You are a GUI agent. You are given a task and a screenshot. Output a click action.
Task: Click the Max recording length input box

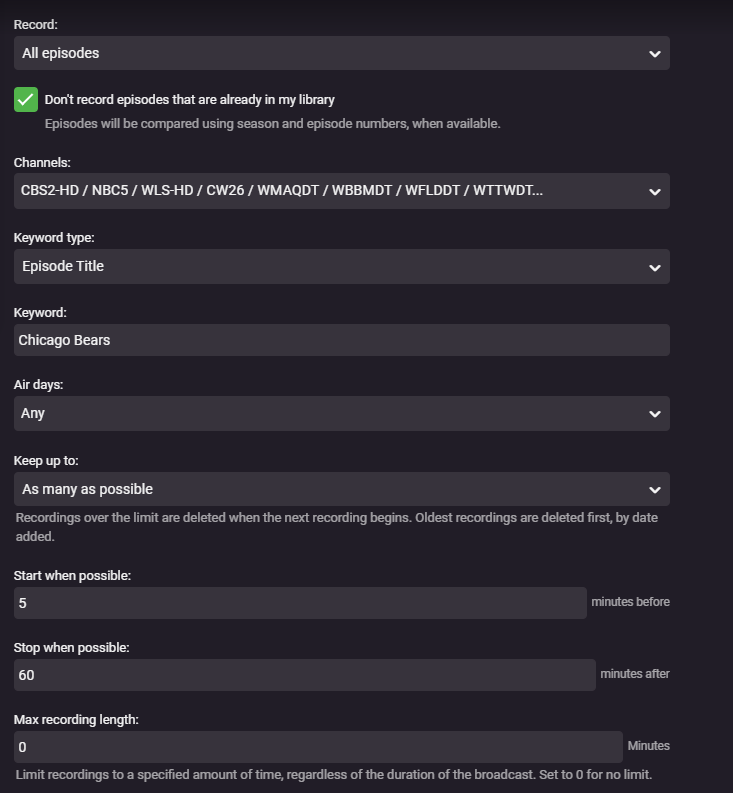pos(317,747)
